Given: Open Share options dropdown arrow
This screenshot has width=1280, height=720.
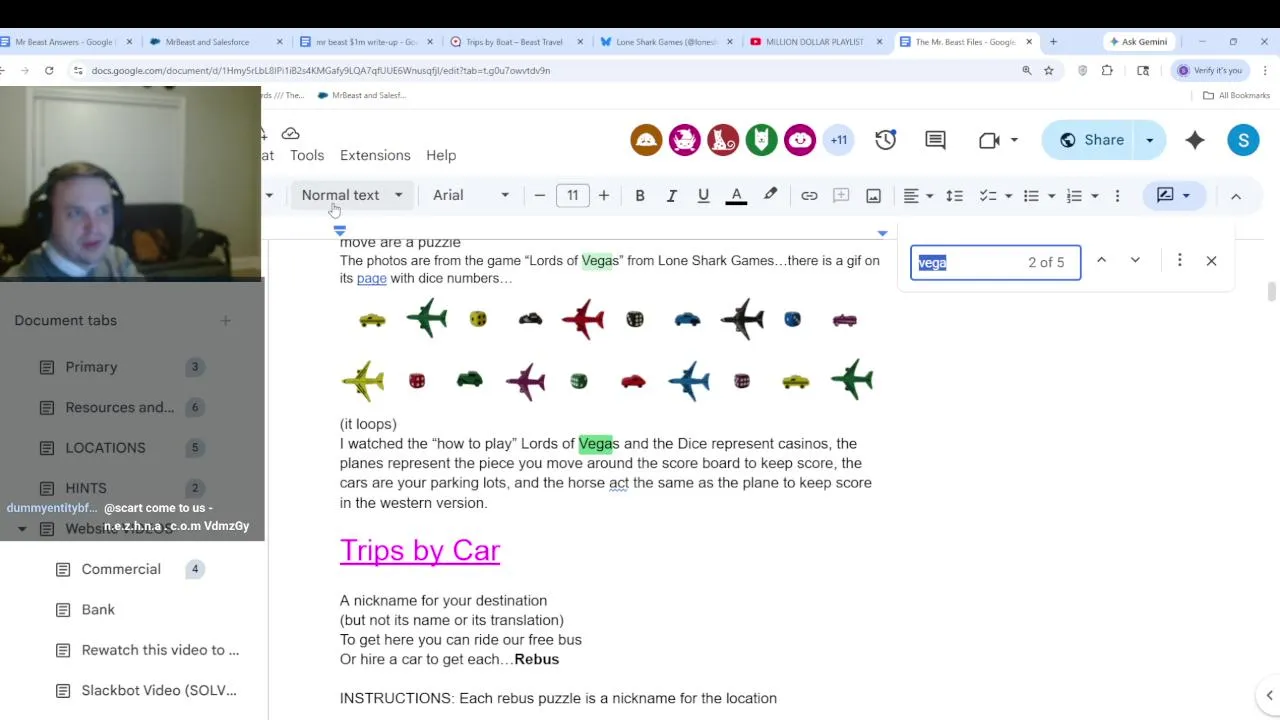Looking at the screenshot, I should tap(1150, 140).
